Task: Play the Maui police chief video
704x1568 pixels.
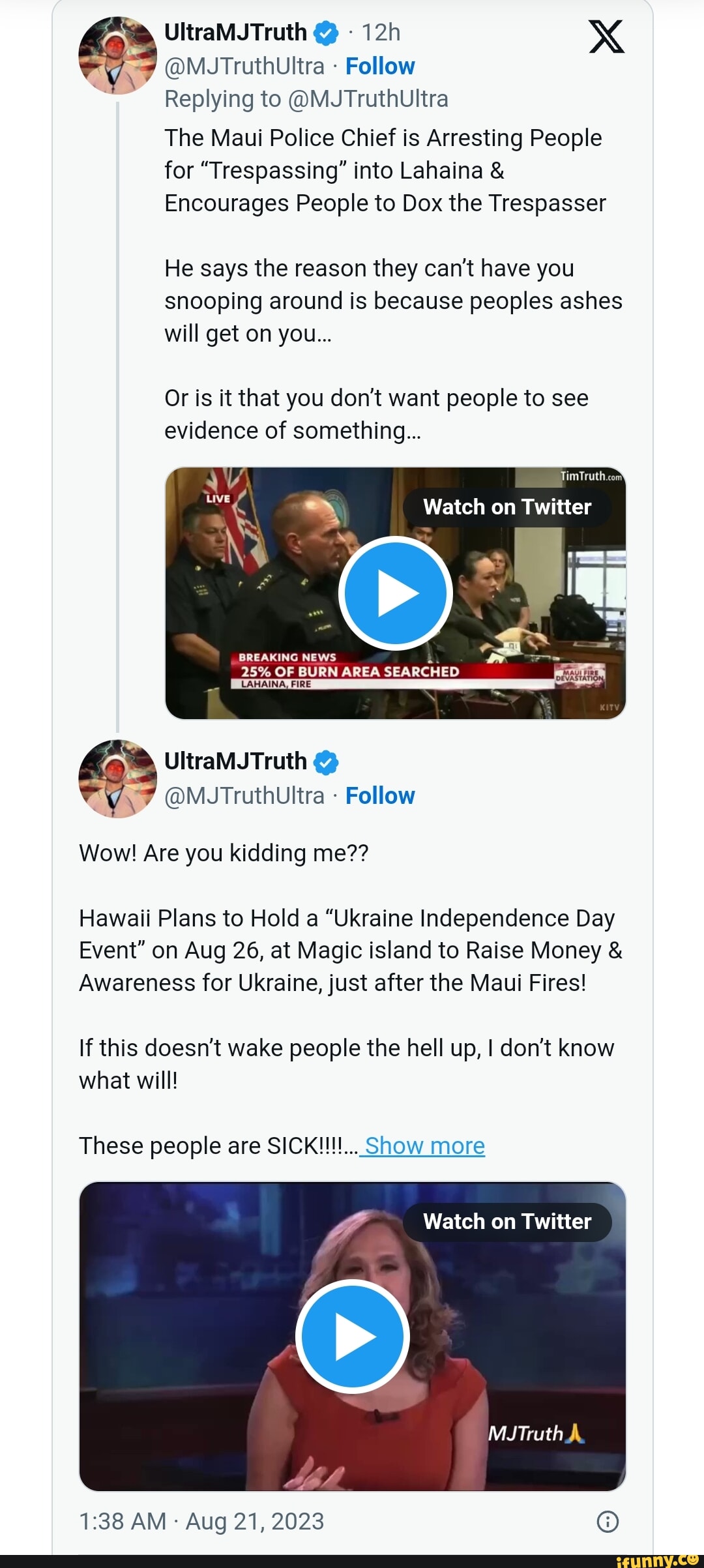Action: coord(396,593)
